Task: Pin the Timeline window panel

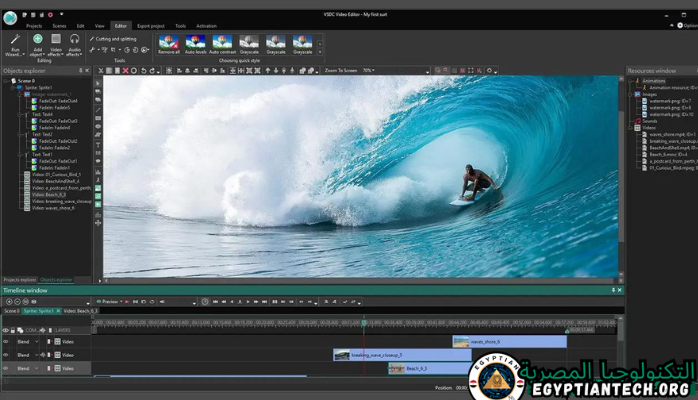Action: coord(613,290)
